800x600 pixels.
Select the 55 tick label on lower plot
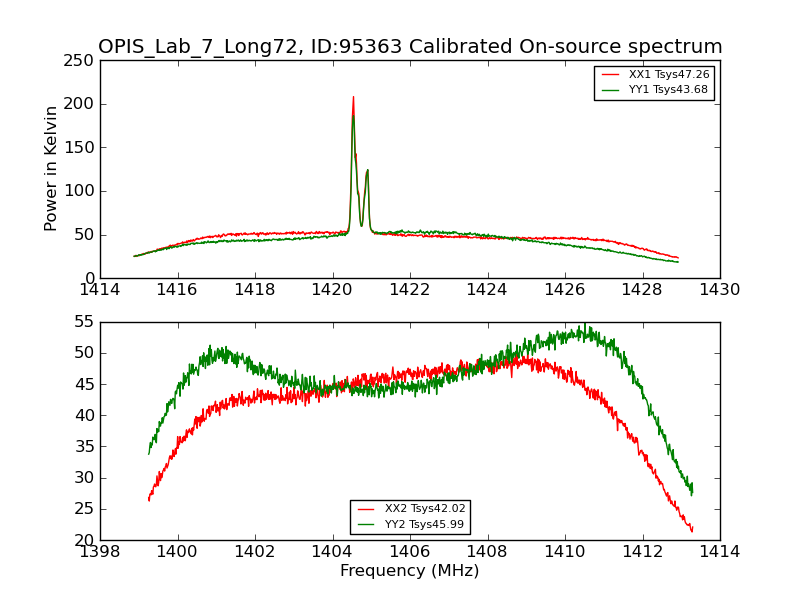click(x=84, y=322)
